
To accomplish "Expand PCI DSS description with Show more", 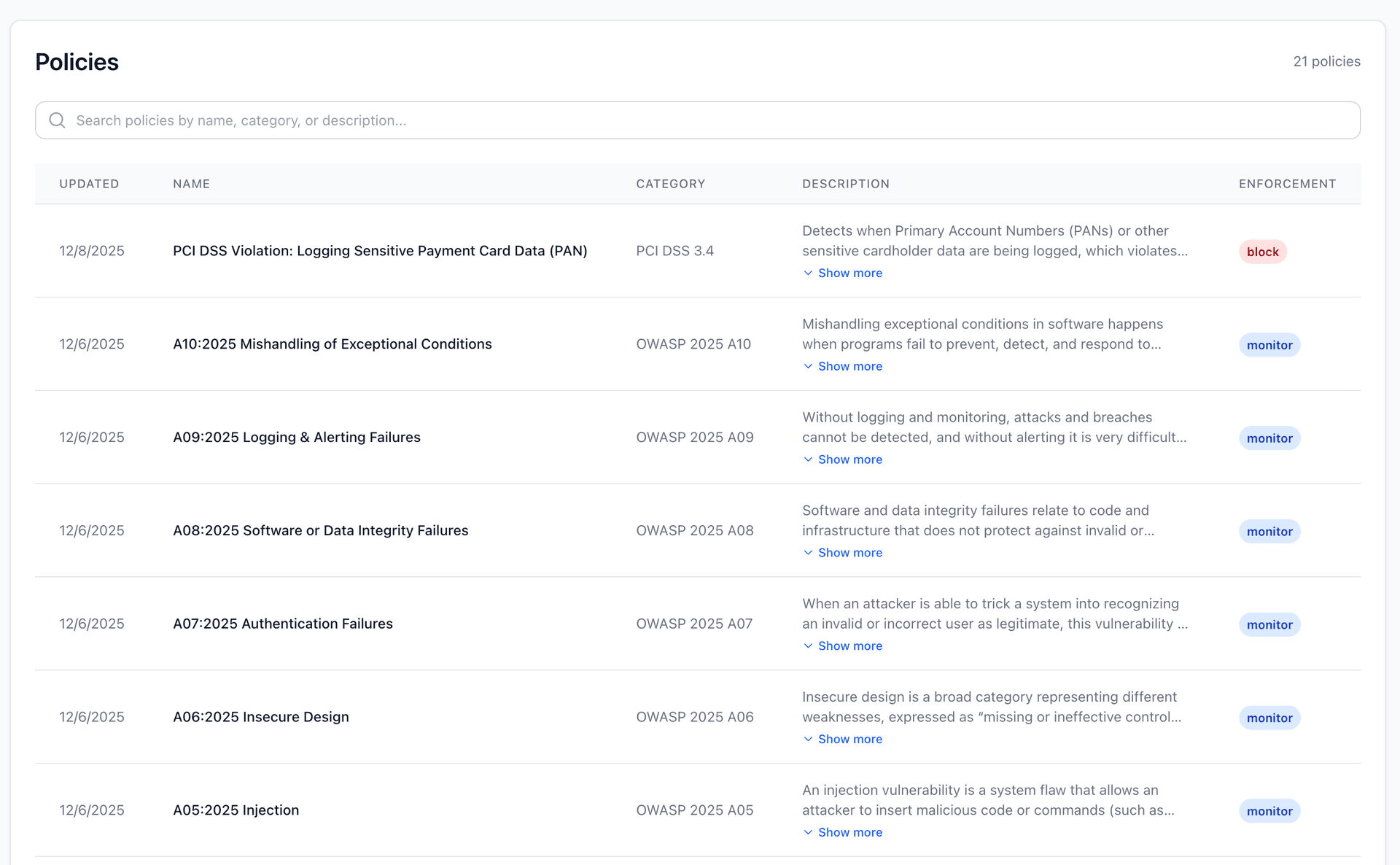I will point(842,273).
